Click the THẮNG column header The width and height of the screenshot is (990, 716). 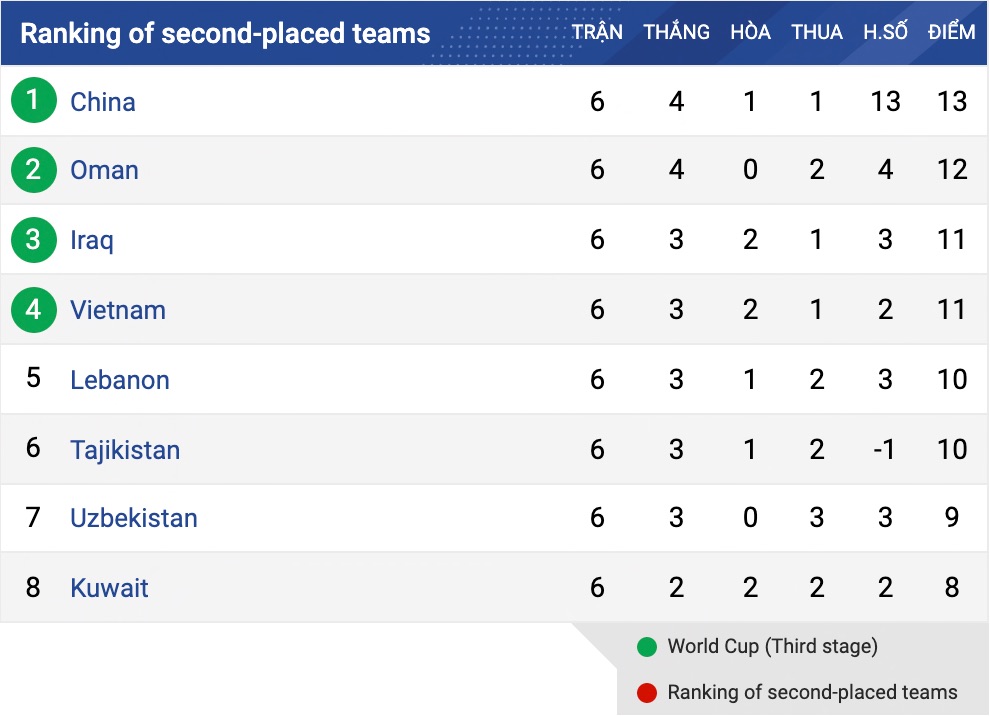tap(677, 32)
